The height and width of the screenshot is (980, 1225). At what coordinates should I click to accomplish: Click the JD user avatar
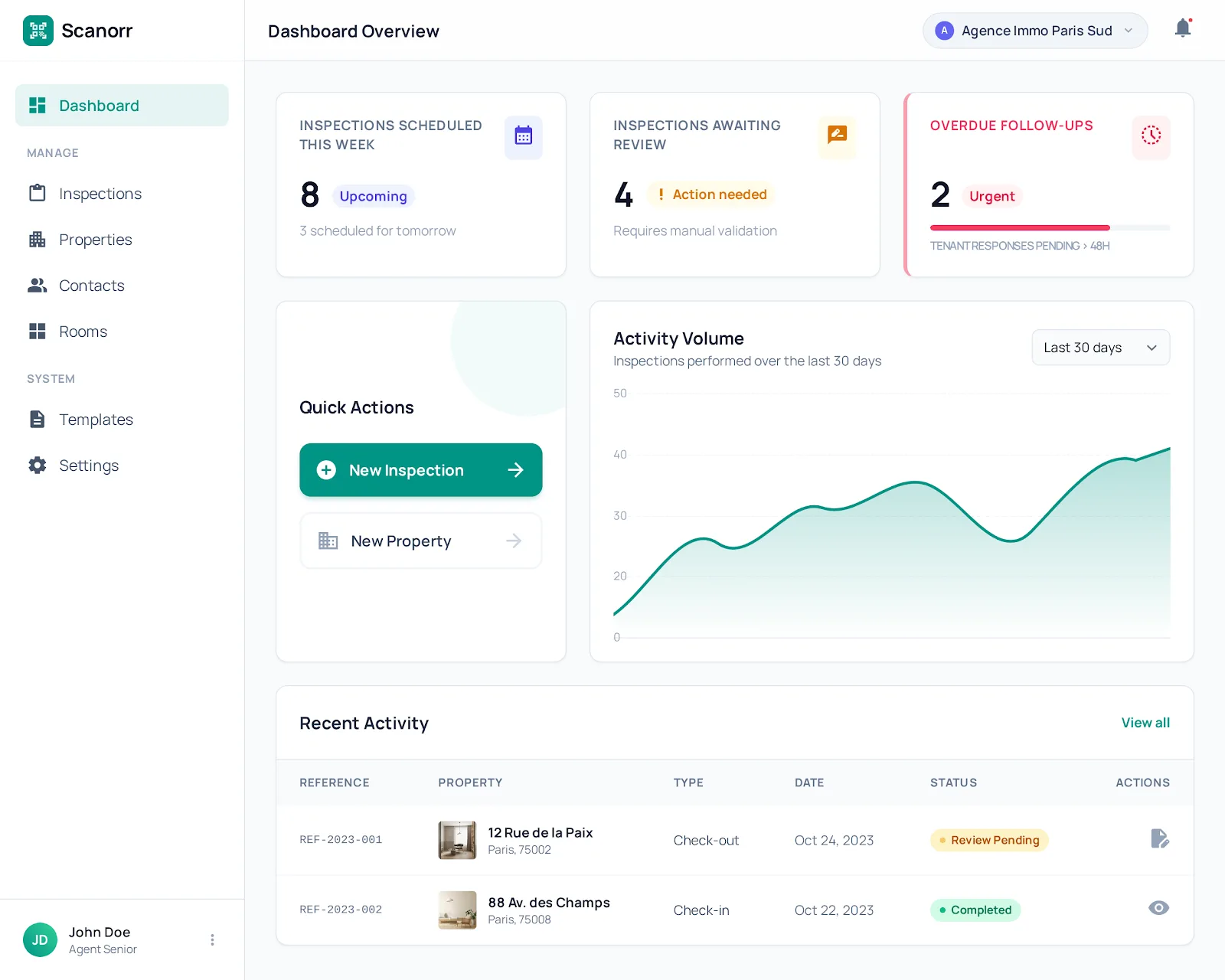pyautogui.click(x=40, y=940)
